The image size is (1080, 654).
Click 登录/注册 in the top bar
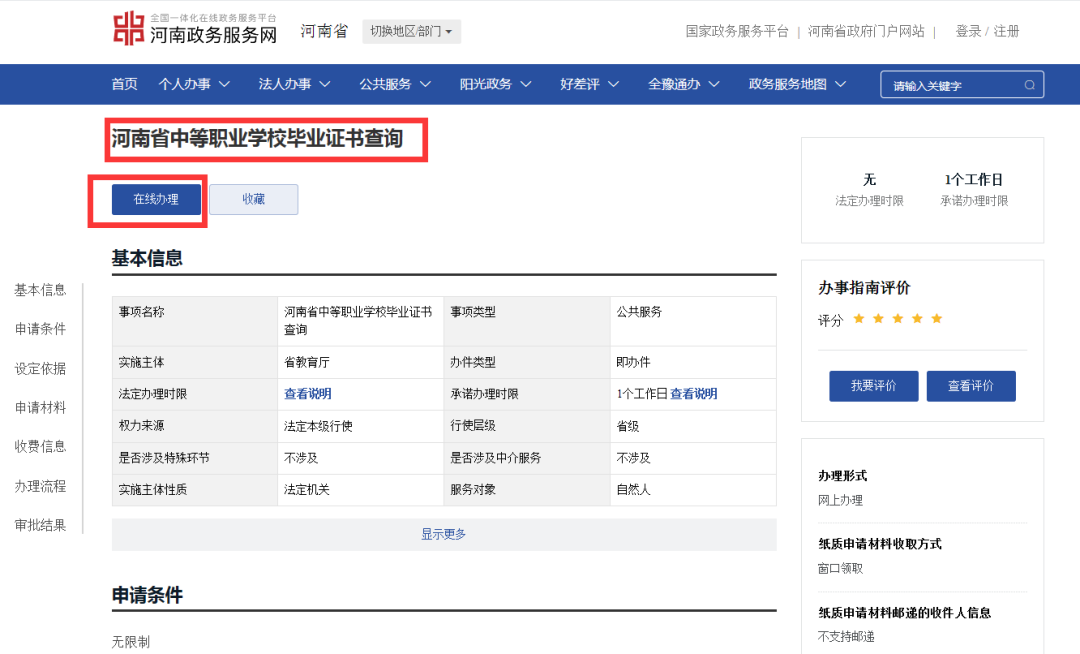pos(990,31)
